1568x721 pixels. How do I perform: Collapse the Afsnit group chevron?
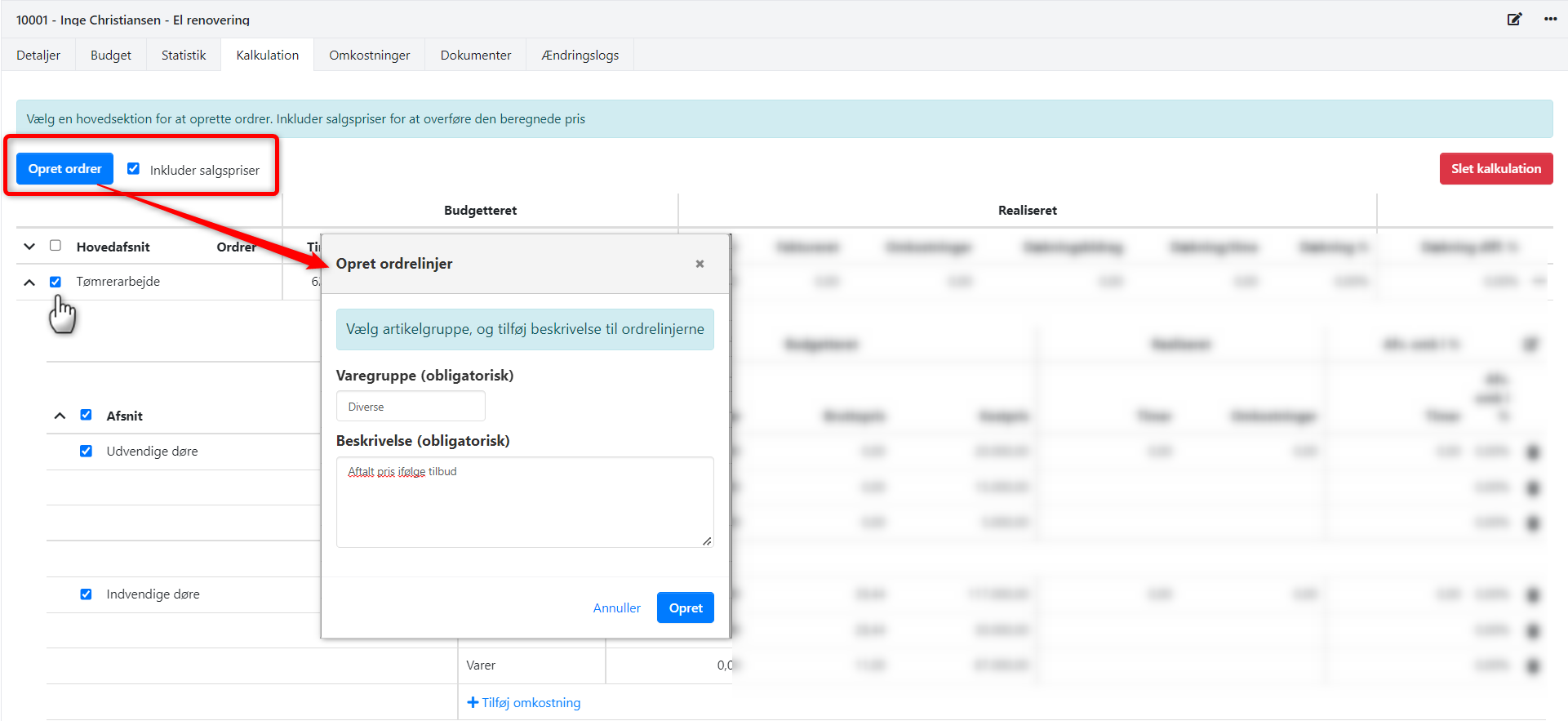click(60, 416)
